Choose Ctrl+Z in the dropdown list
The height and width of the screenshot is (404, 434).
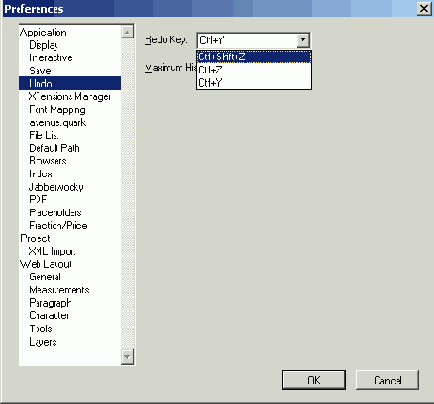click(x=254, y=70)
